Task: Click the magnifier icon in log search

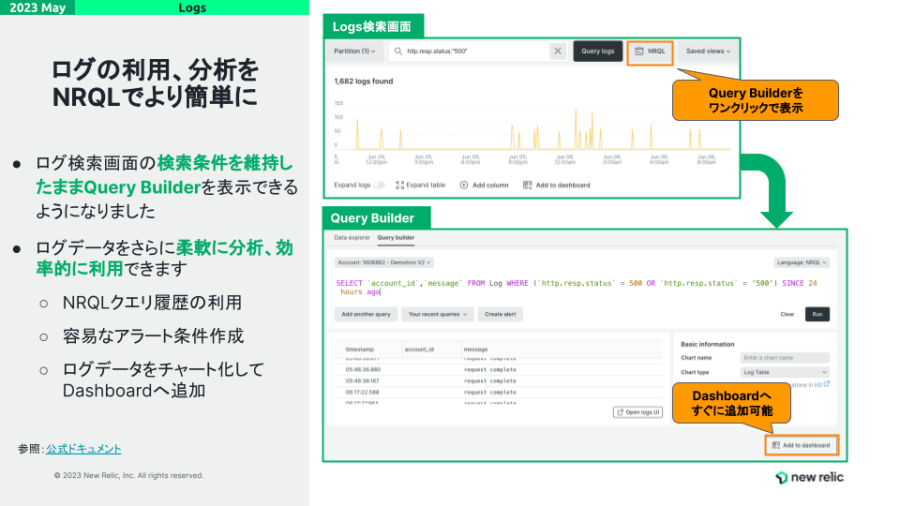Action: coord(398,51)
